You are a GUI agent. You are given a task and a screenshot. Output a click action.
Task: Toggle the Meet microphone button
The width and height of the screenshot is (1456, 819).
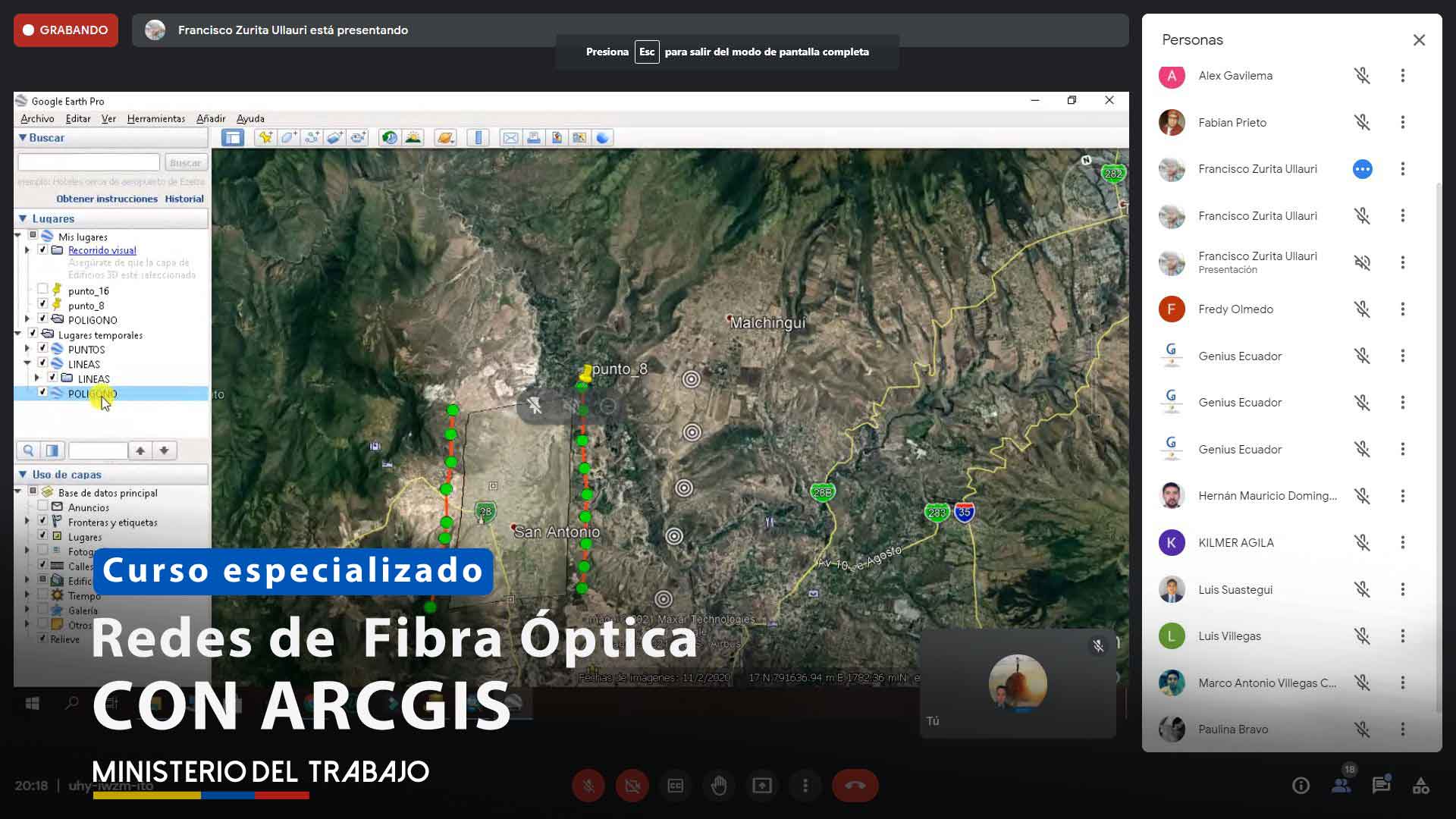pos(588,786)
